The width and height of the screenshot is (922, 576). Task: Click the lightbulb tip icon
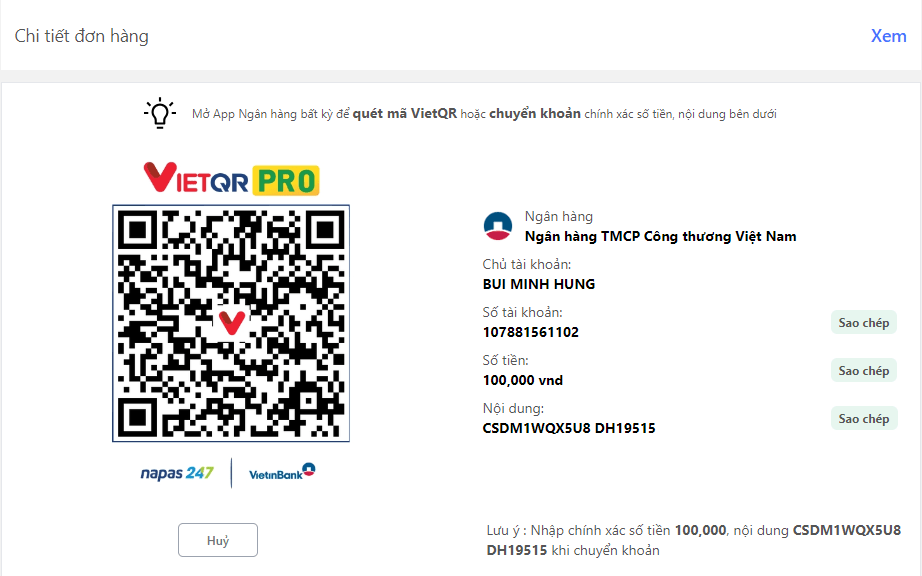160,113
